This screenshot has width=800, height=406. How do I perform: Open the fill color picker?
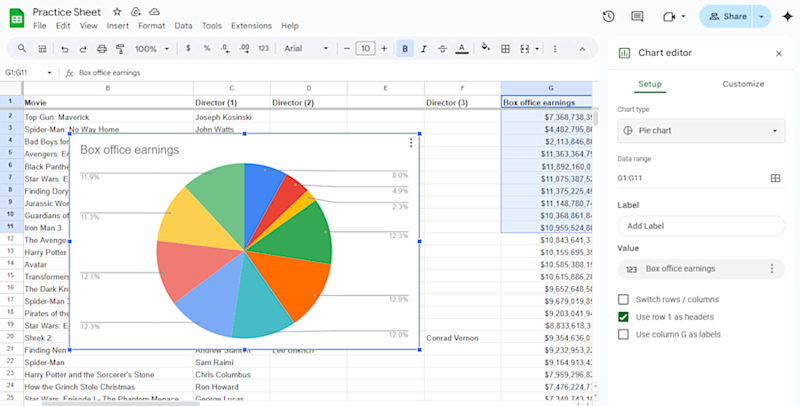[x=485, y=48]
